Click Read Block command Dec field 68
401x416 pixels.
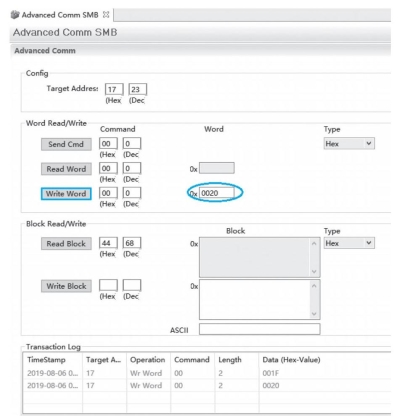pos(132,243)
